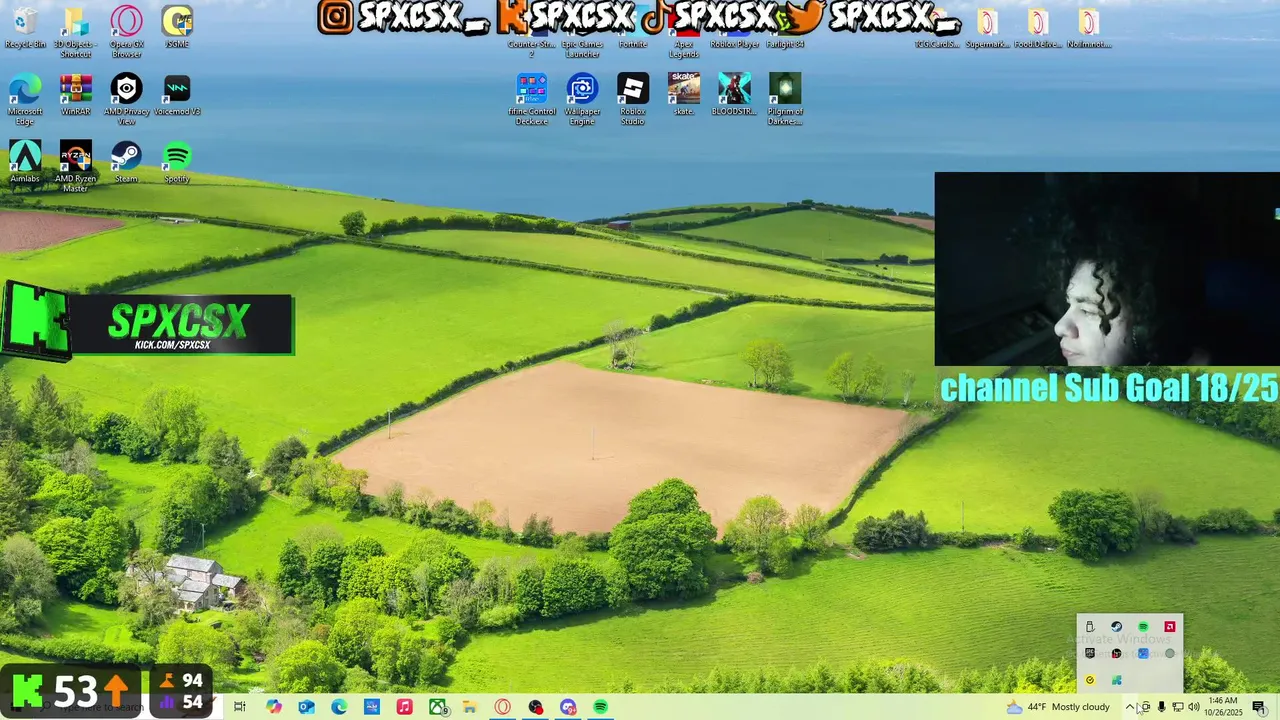Screen dimensions: 1280x720
Task: Select the Food.Delive... folder icon
Action: [x=1038, y=27]
